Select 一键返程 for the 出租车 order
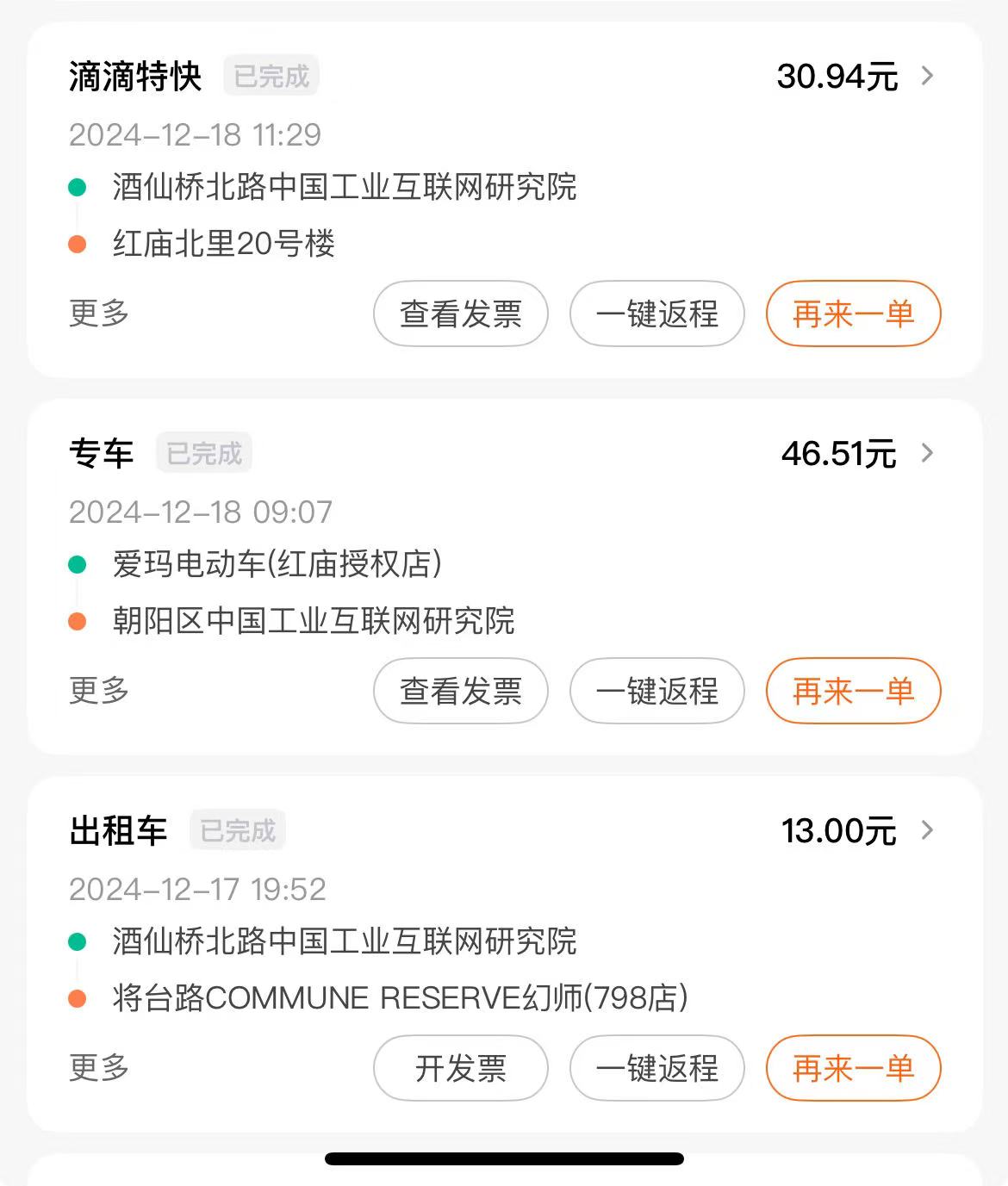The image size is (1008, 1186). coord(656,1068)
